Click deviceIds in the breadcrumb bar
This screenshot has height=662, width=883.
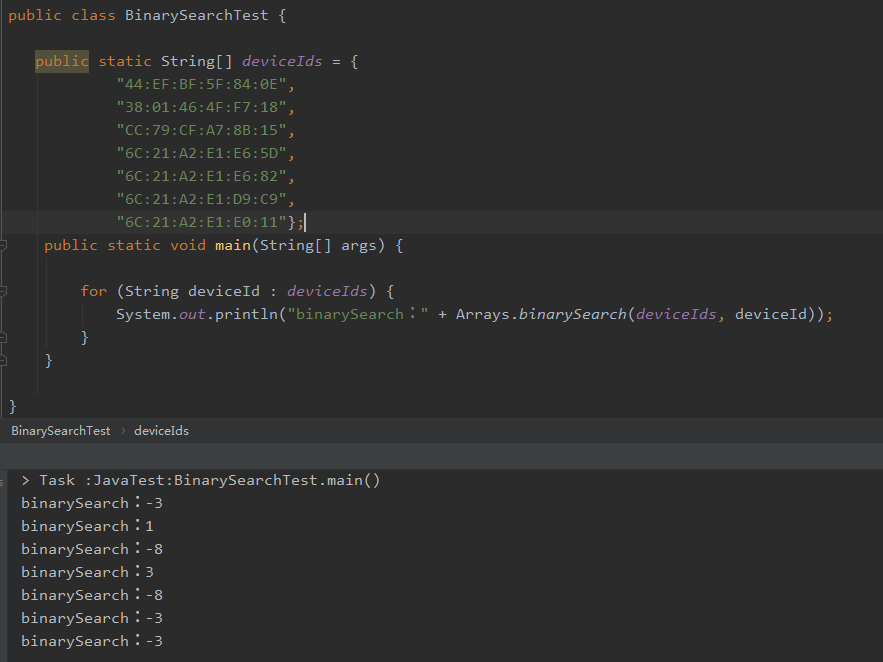(161, 431)
